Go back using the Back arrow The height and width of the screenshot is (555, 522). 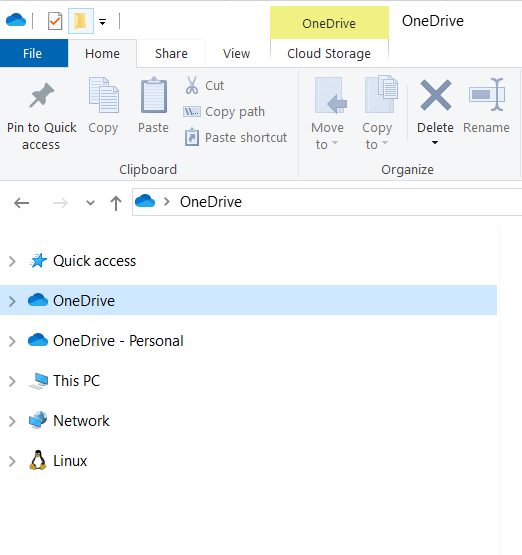[x=22, y=203]
